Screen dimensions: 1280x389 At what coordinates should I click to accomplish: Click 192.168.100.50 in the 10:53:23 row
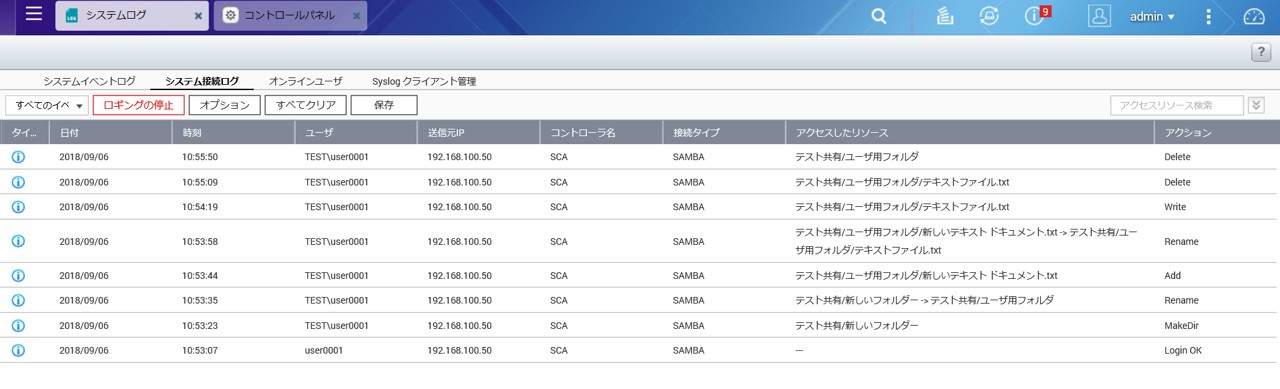tap(459, 325)
